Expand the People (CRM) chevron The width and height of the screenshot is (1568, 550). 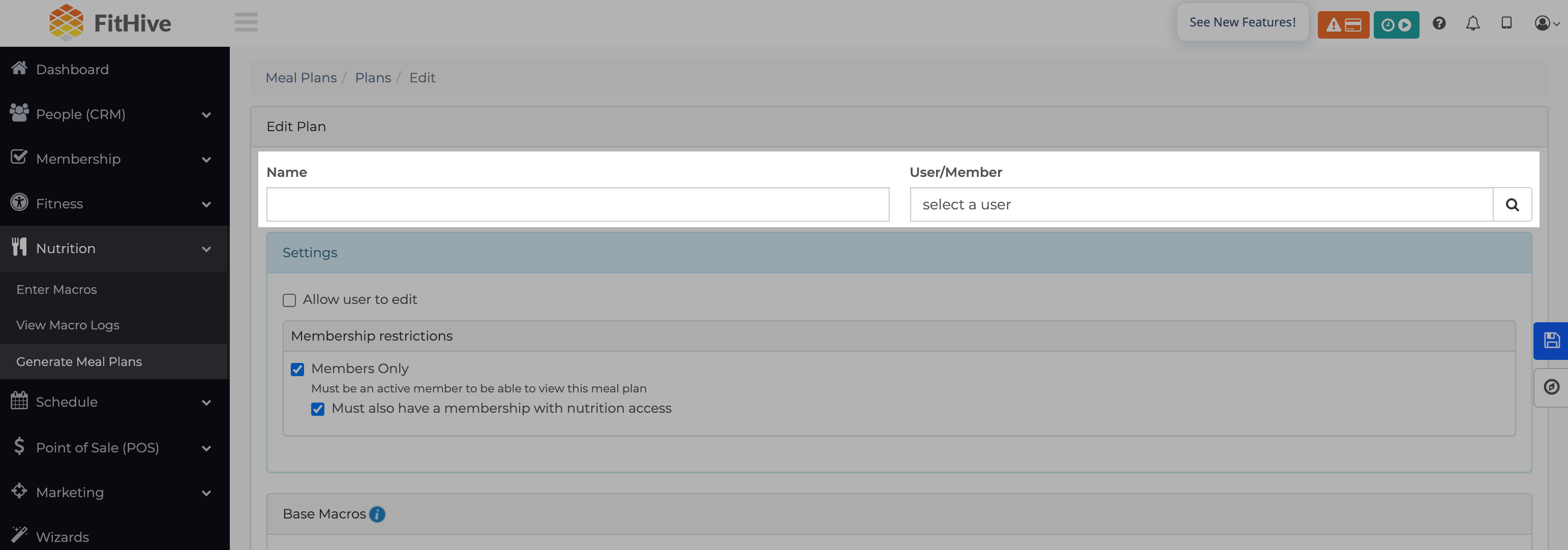[x=206, y=114]
